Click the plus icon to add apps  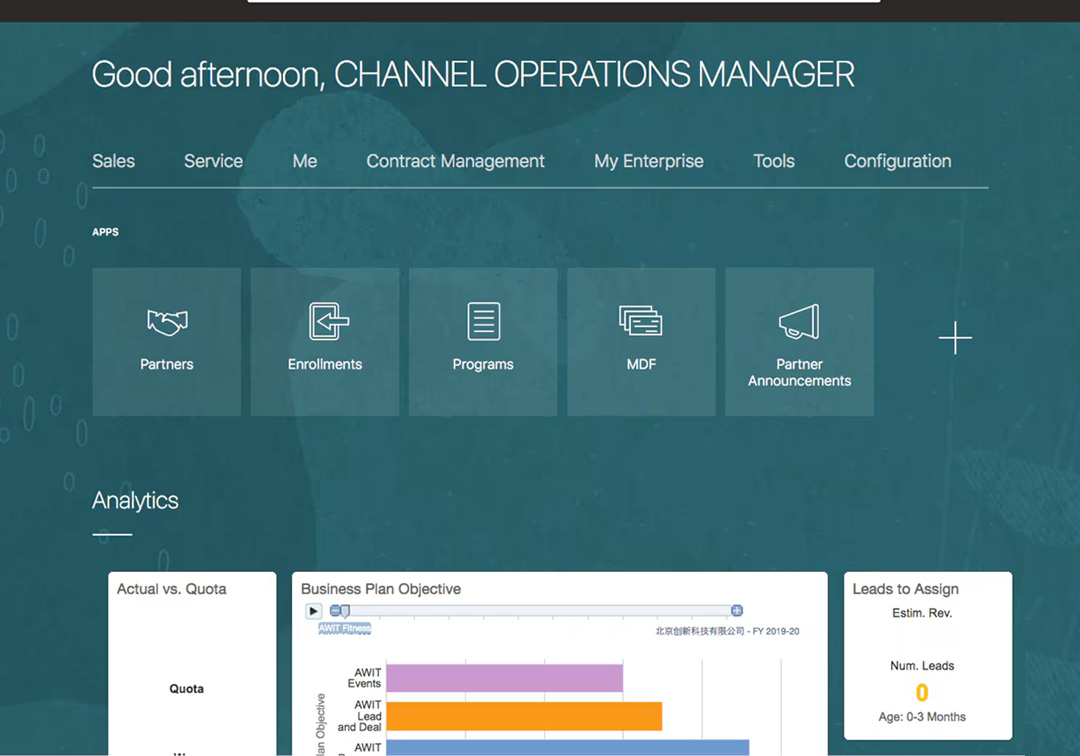pyautogui.click(x=955, y=338)
